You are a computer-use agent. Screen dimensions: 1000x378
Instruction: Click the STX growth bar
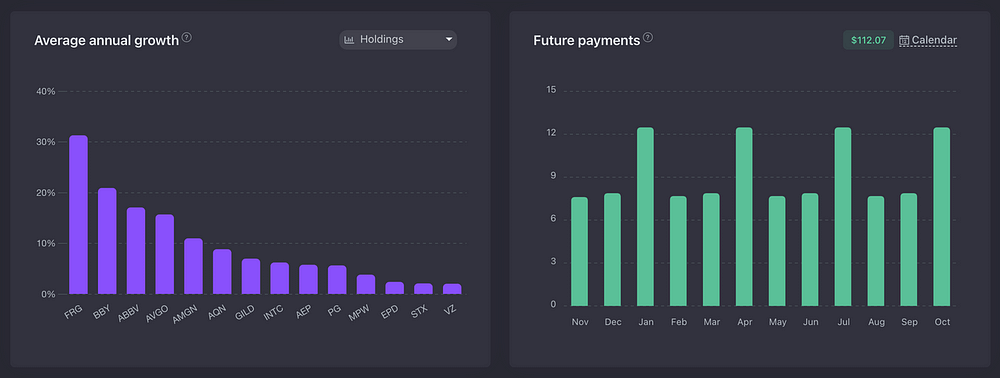[423, 289]
